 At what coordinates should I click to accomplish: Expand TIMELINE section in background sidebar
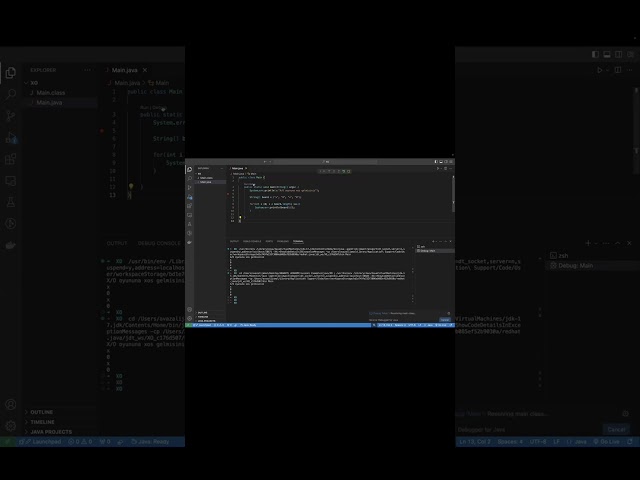click(x=40, y=422)
